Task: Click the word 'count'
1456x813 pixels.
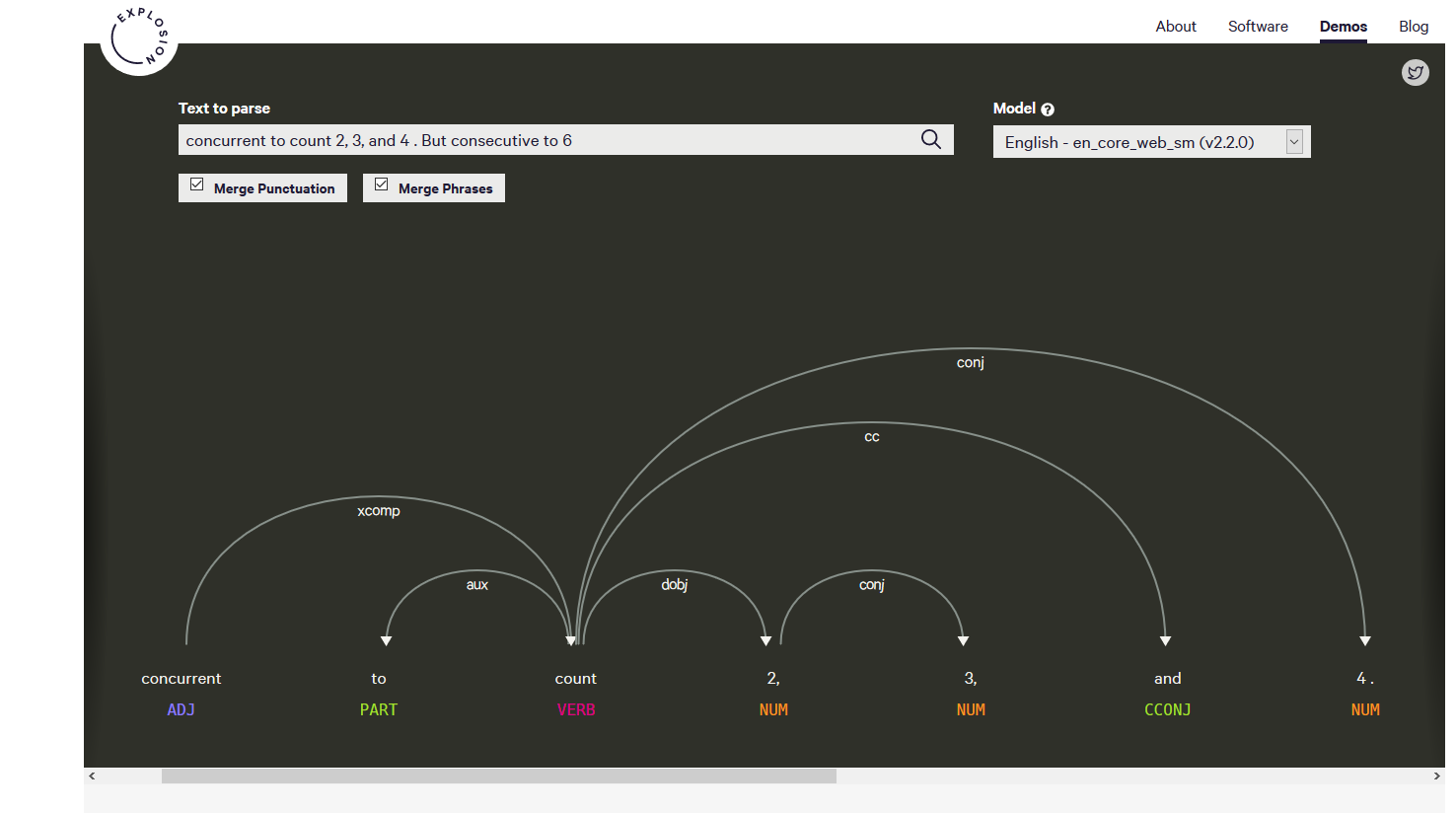Action: click(x=576, y=679)
